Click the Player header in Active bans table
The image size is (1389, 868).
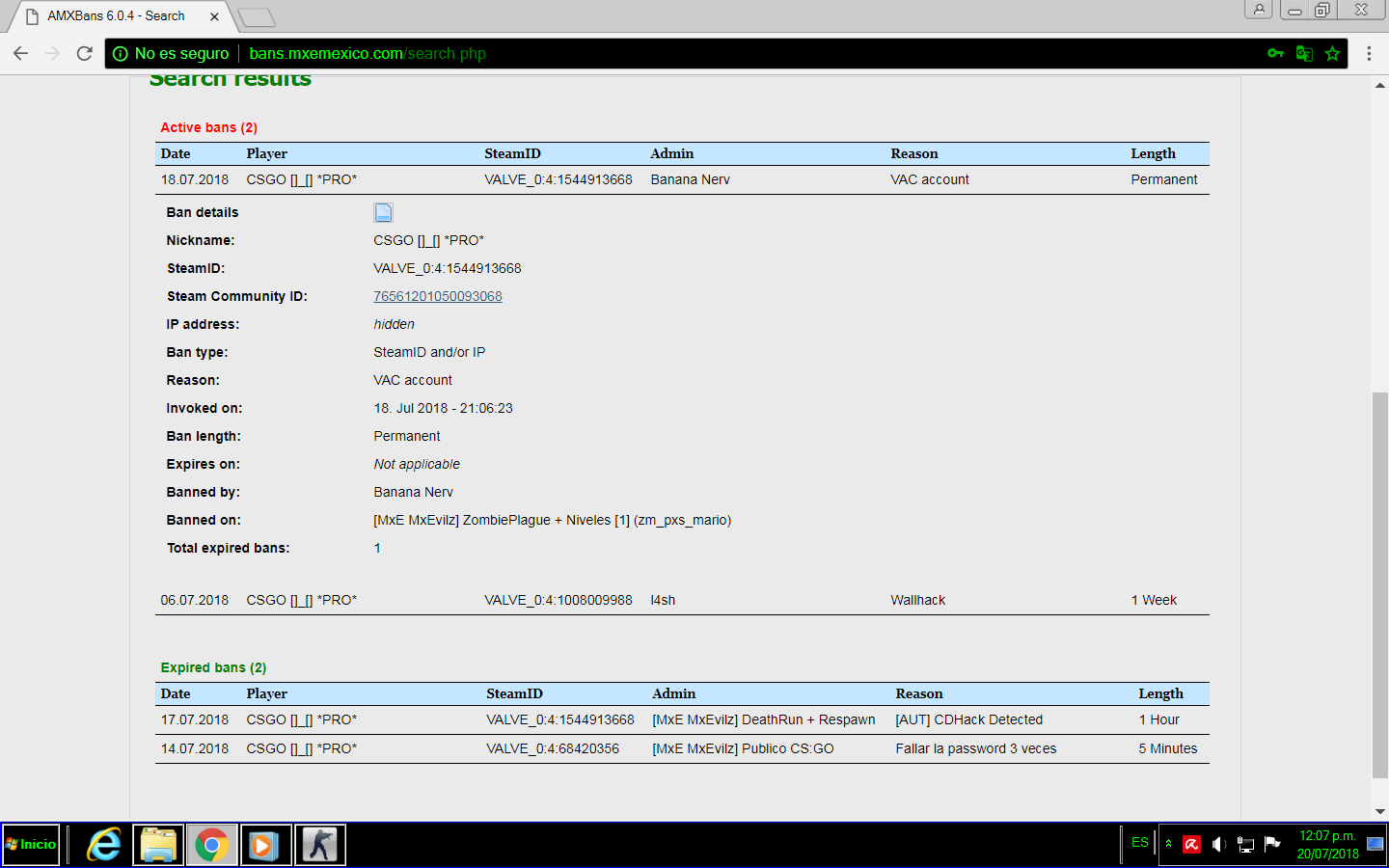click(x=266, y=153)
